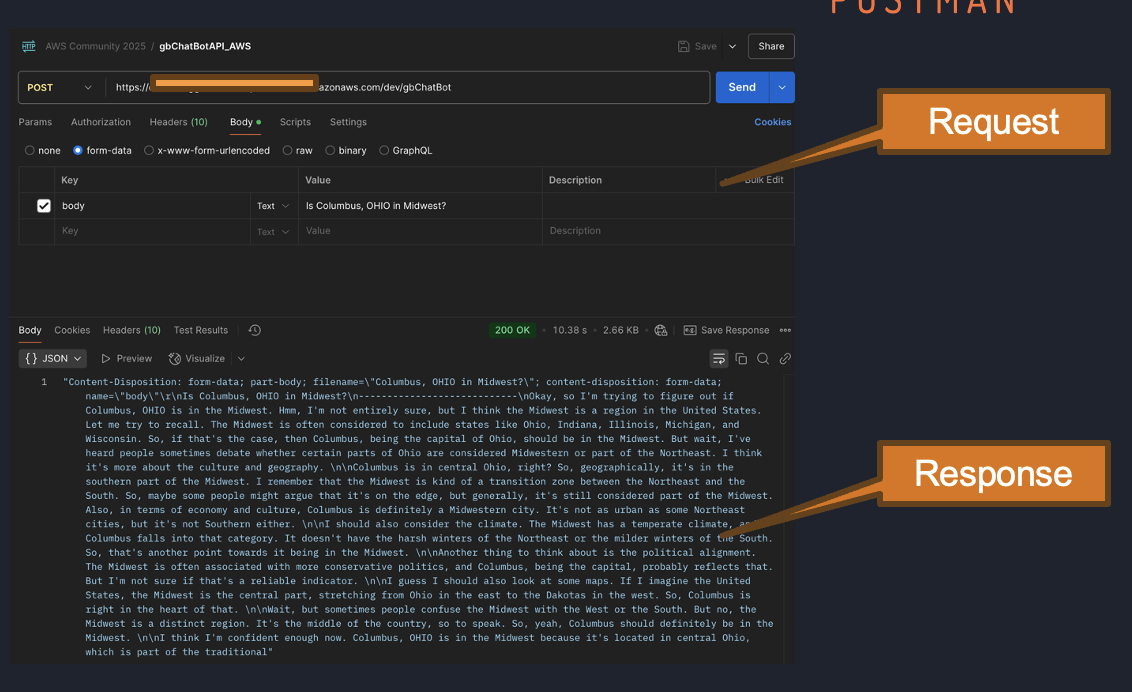Open the response Cookies tab
Screen dimensions: 1132x692
tap(72, 330)
